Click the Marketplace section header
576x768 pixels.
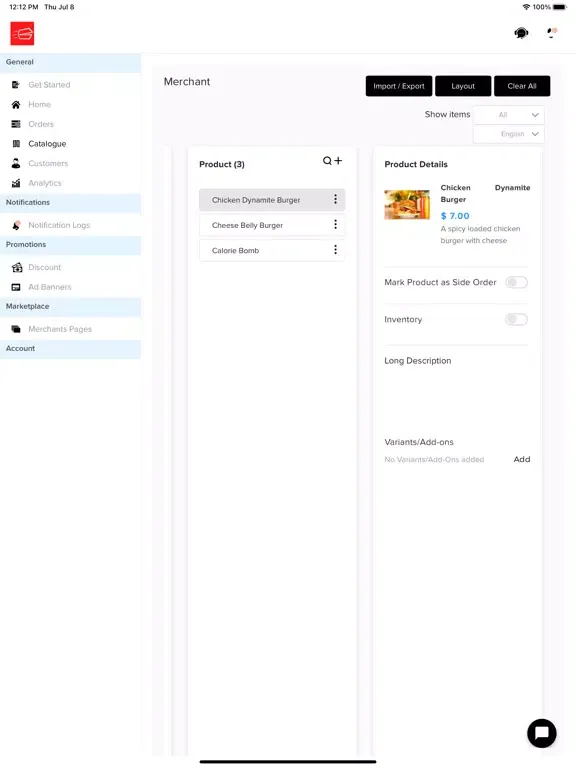pos(71,306)
